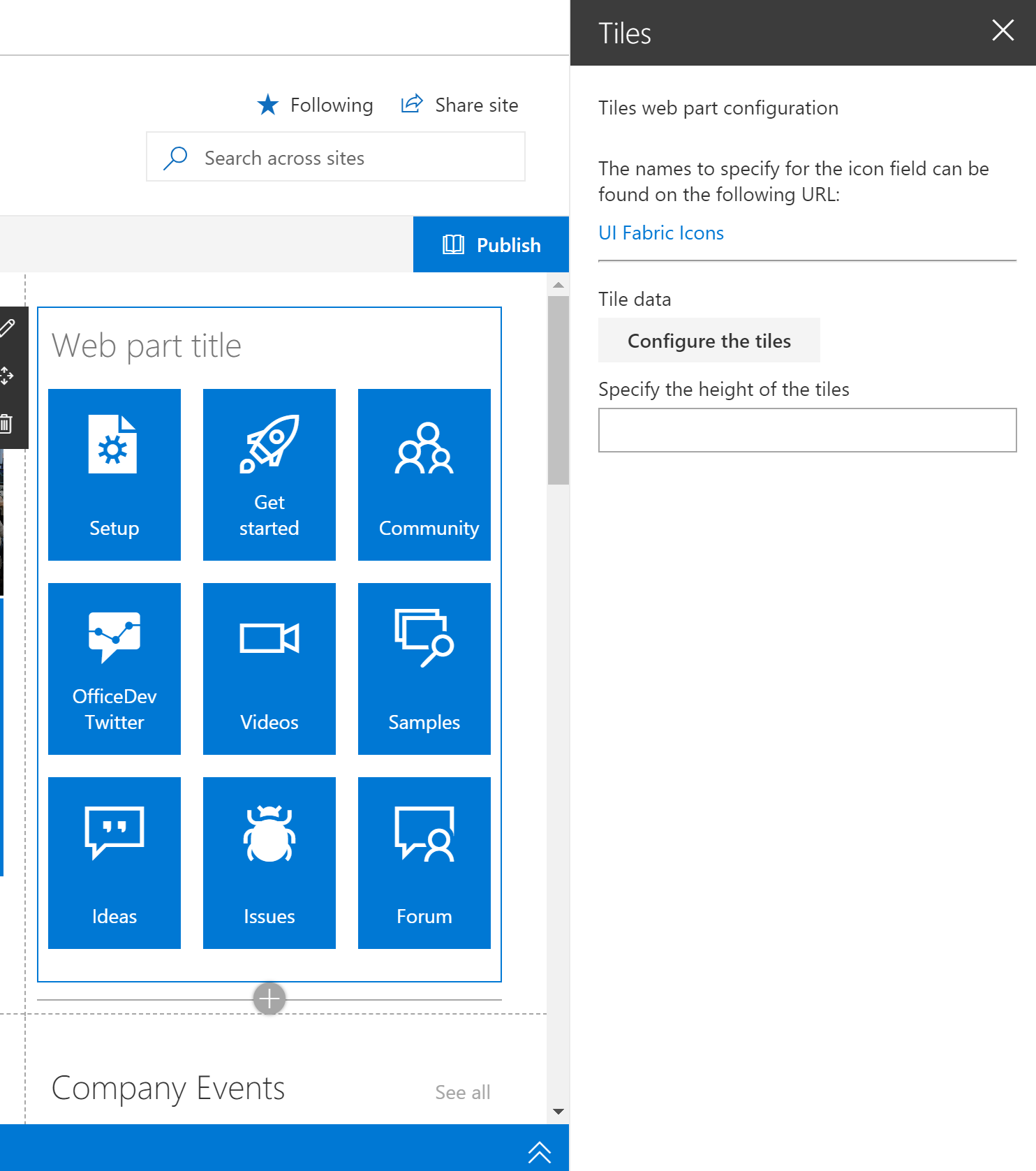
Task: Focus the tile height input field
Action: (807, 430)
